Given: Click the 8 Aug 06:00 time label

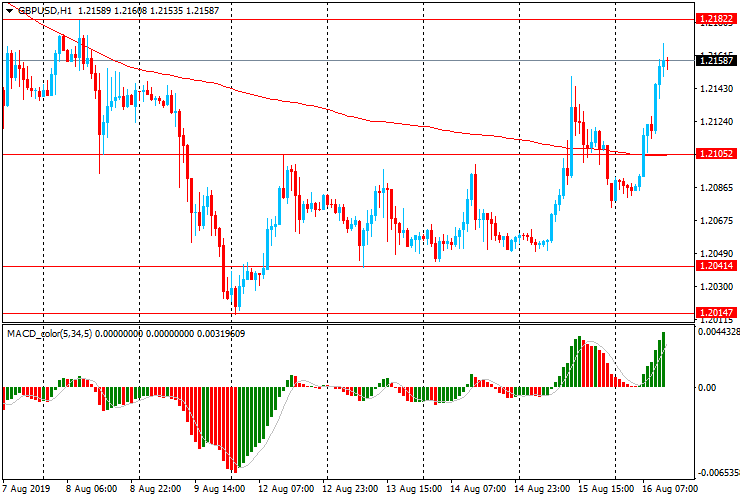Looking at the screenshot, I should [91, 489].
